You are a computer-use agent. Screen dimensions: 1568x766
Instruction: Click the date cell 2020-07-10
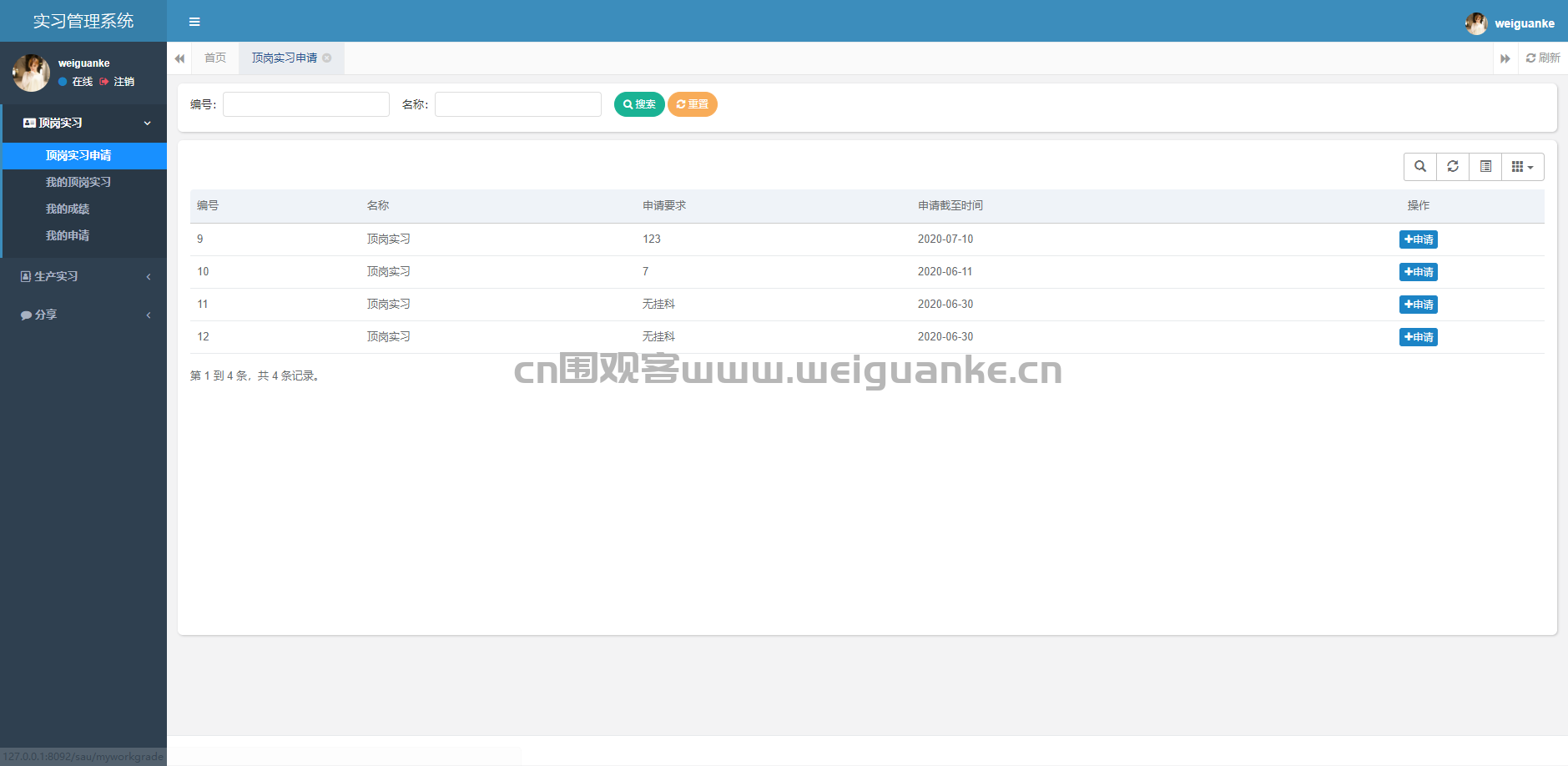pos(945,239)
